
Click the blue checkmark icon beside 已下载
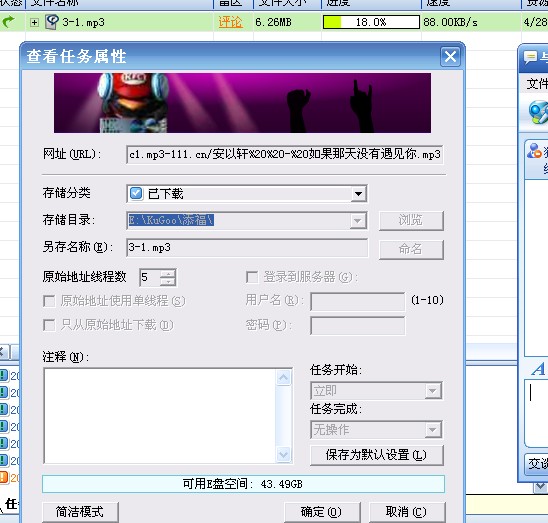136,193
